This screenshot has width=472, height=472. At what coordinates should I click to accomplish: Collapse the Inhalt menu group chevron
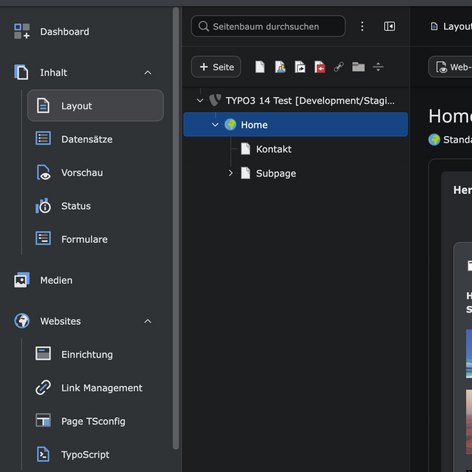148,72
